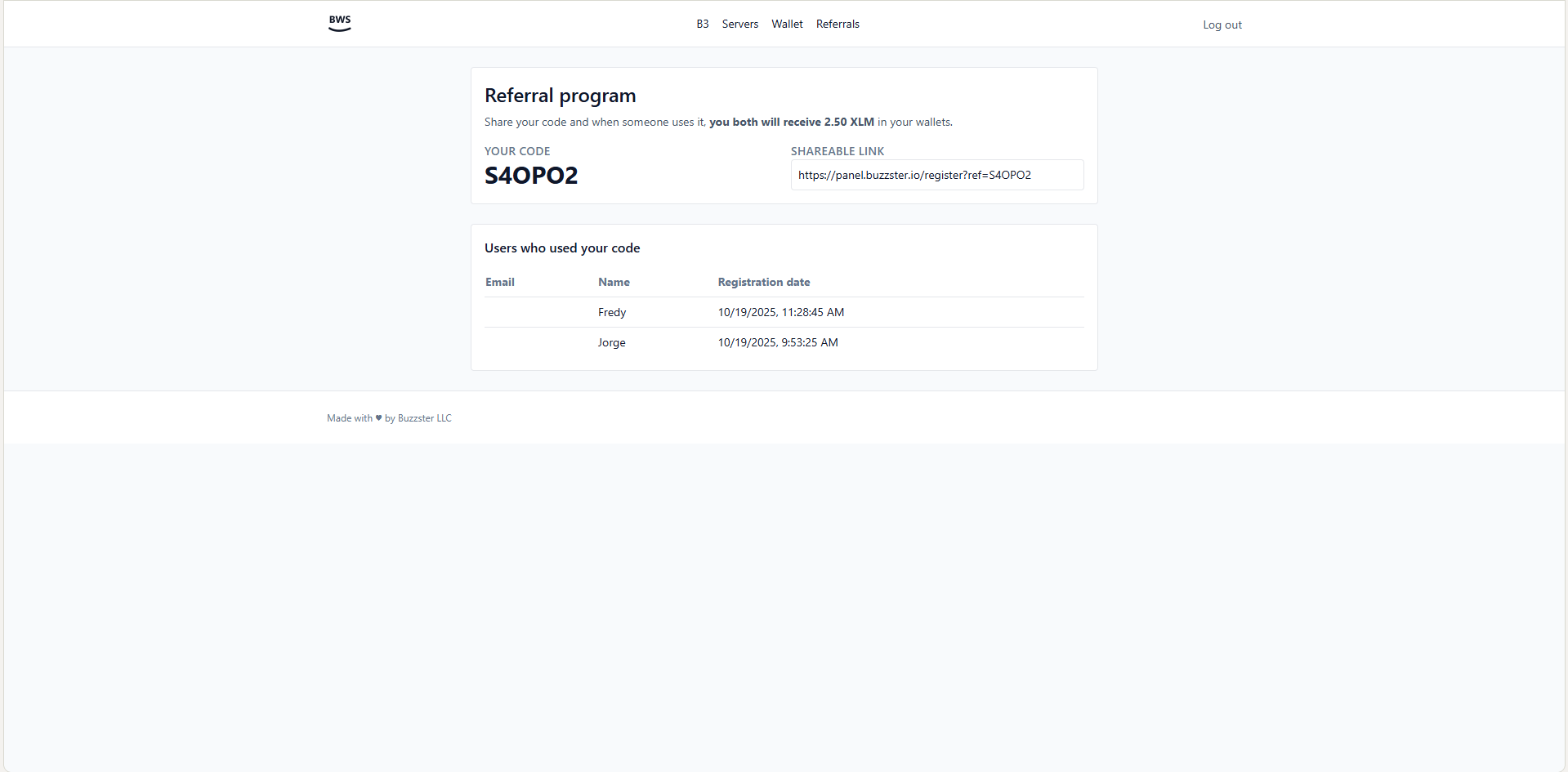Viewport: 1568px width, 772px height.
Task: Select the row for user Jorge
Action: 611,342
